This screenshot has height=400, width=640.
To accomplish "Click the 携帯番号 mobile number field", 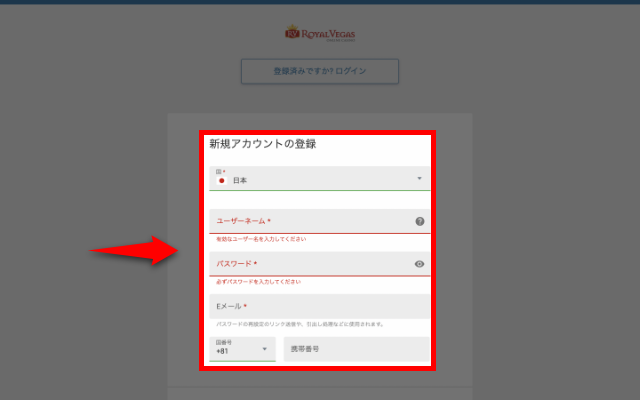I will [x=356, y=349].
